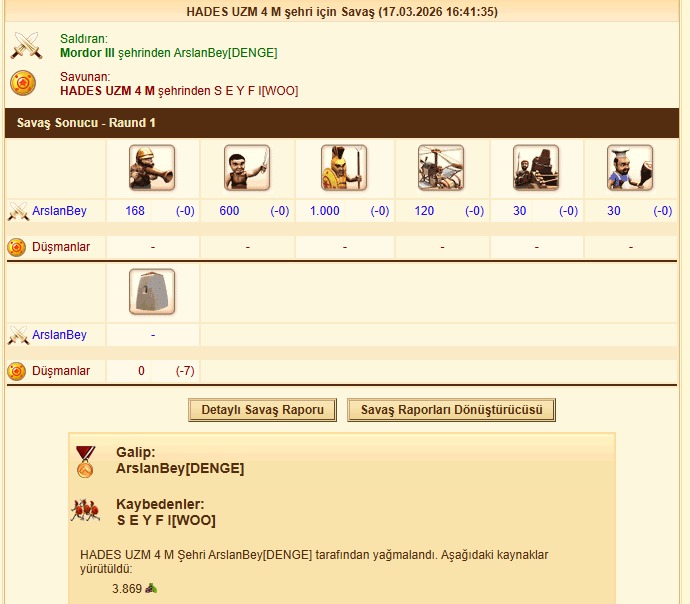Open attacker ArslanBey[DENGE] player link
Image resolution: width=690 pixels, height=604 pixels.
tap(225, 53)
